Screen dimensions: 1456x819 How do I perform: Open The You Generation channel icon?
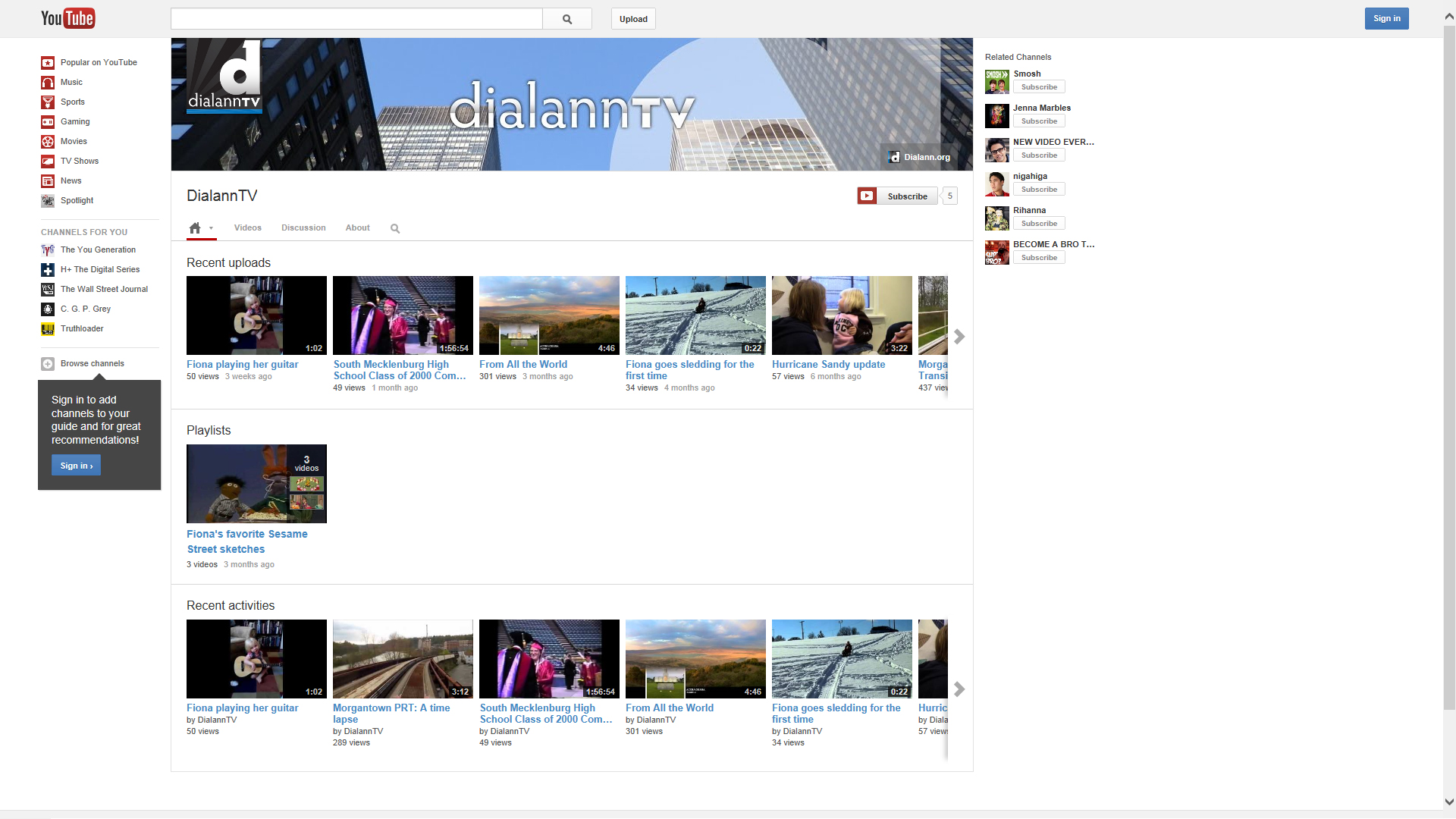[48, 249]
